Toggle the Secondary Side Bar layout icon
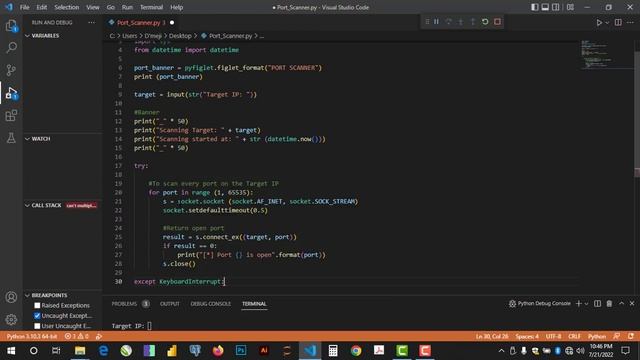Screen dimensions: 640x360 [556, 7]
